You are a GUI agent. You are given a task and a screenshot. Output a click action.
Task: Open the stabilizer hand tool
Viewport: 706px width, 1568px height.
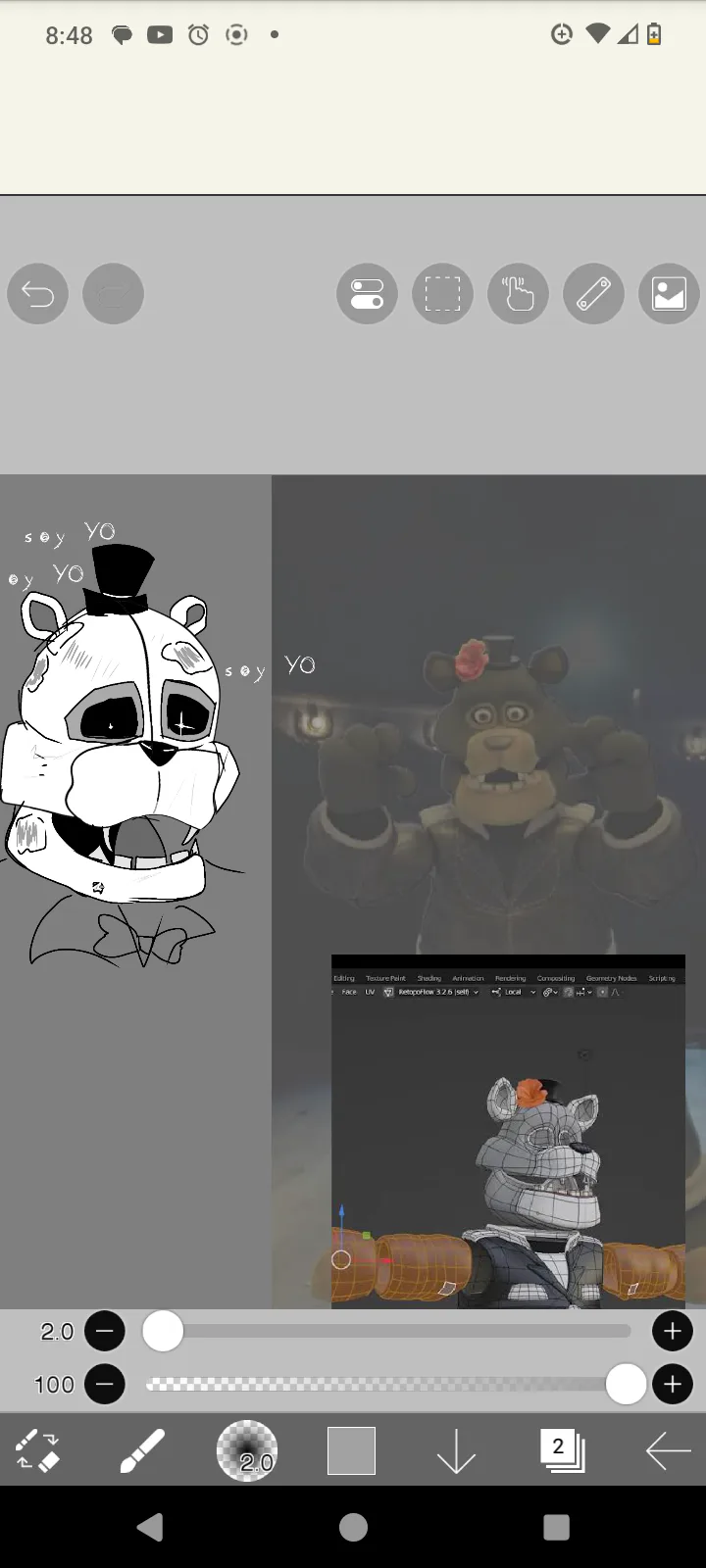click(x=518, y=293)
